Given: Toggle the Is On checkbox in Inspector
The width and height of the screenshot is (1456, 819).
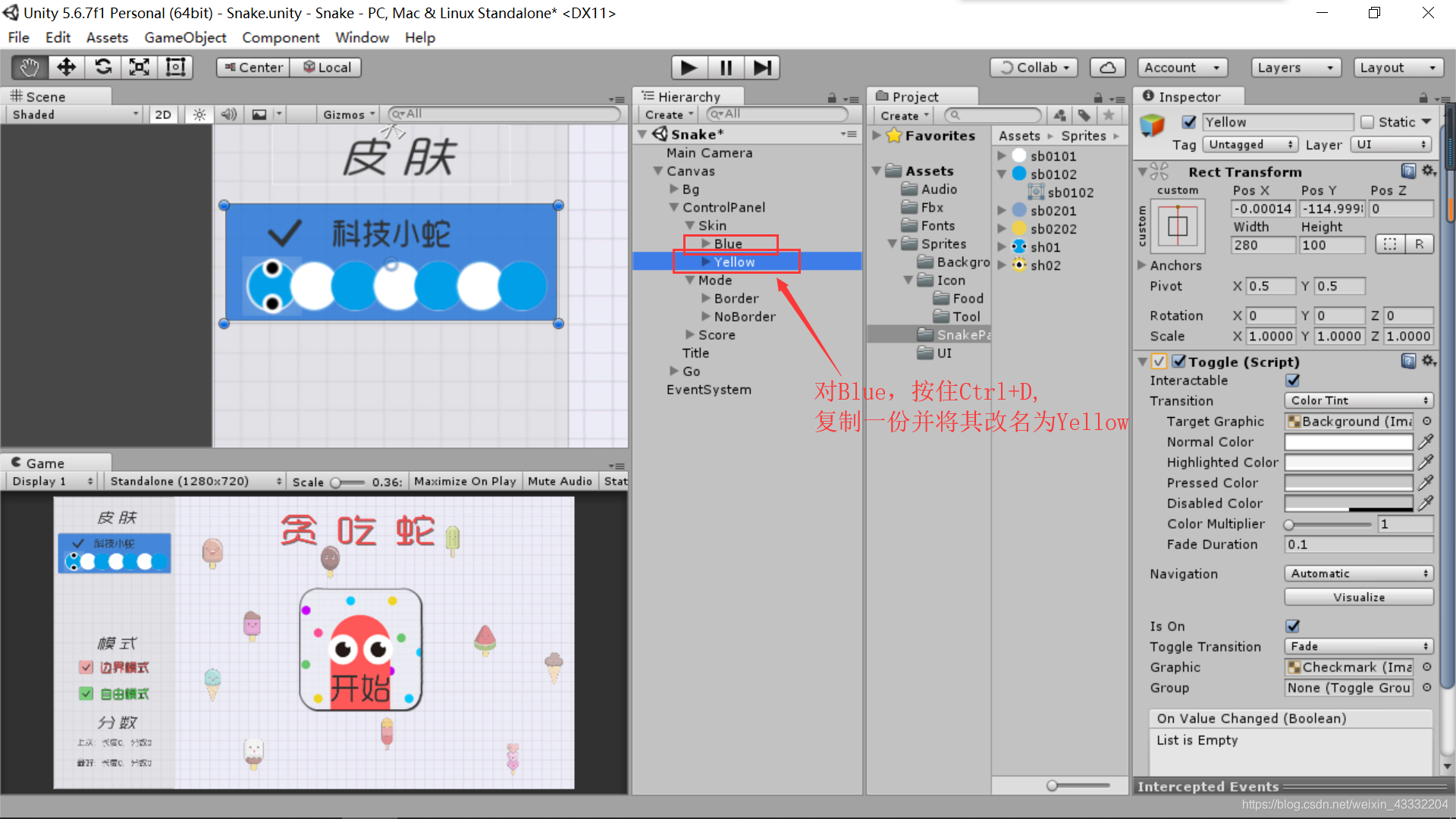Looking at the screenshot, I should click(1294, 625).
